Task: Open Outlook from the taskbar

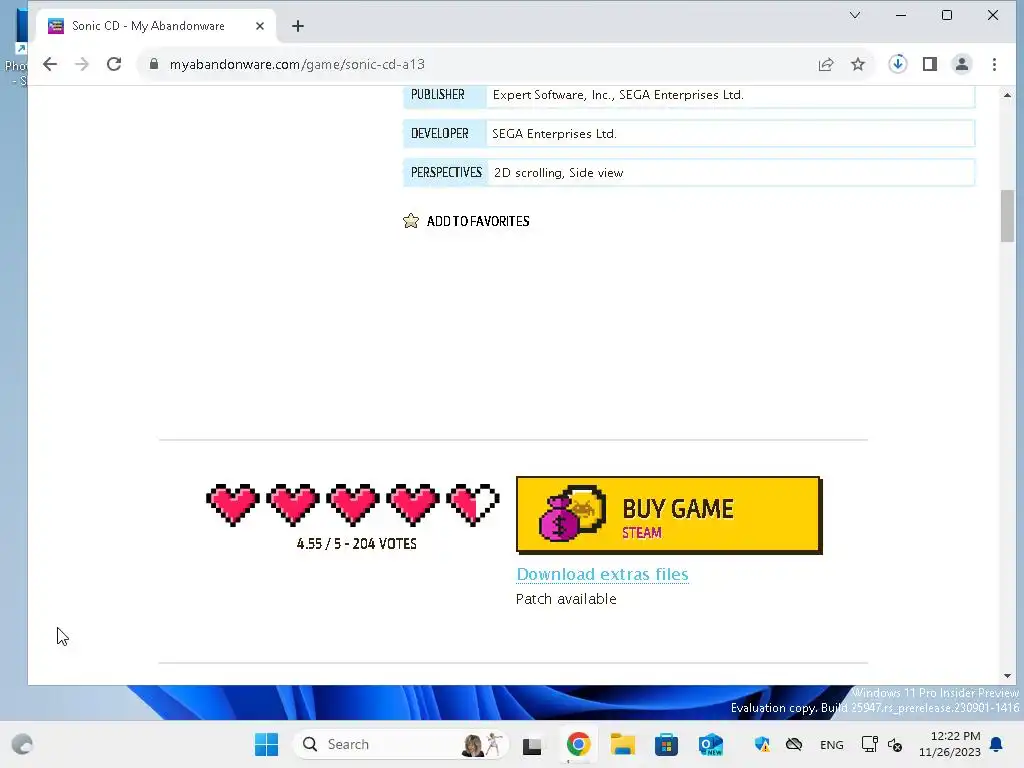Action: click(711, 744)
